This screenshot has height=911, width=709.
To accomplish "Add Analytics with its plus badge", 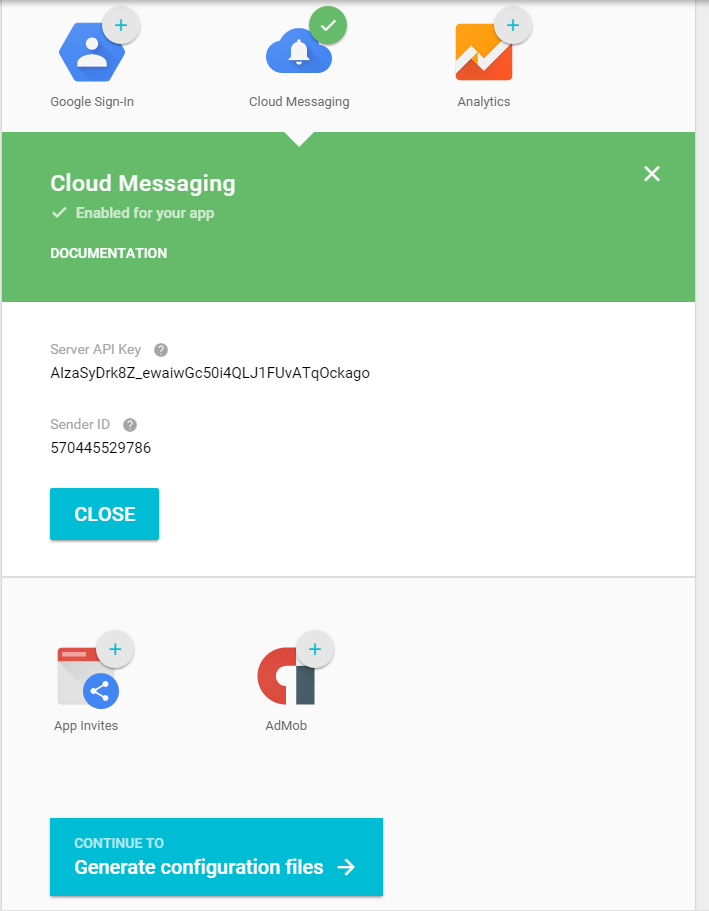I will [x=513, y=25].
